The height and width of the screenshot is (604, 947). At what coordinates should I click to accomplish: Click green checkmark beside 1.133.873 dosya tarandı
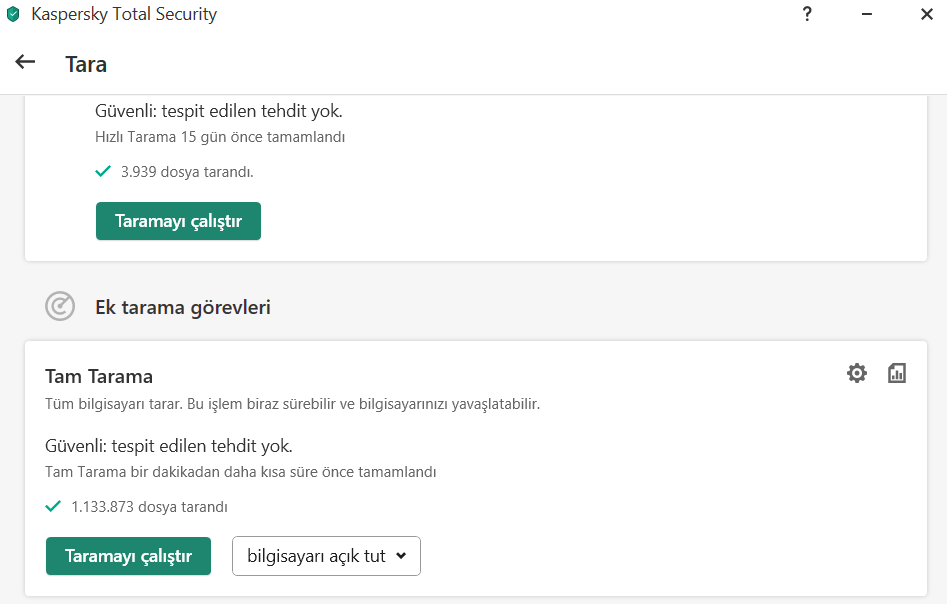(53, 506)
